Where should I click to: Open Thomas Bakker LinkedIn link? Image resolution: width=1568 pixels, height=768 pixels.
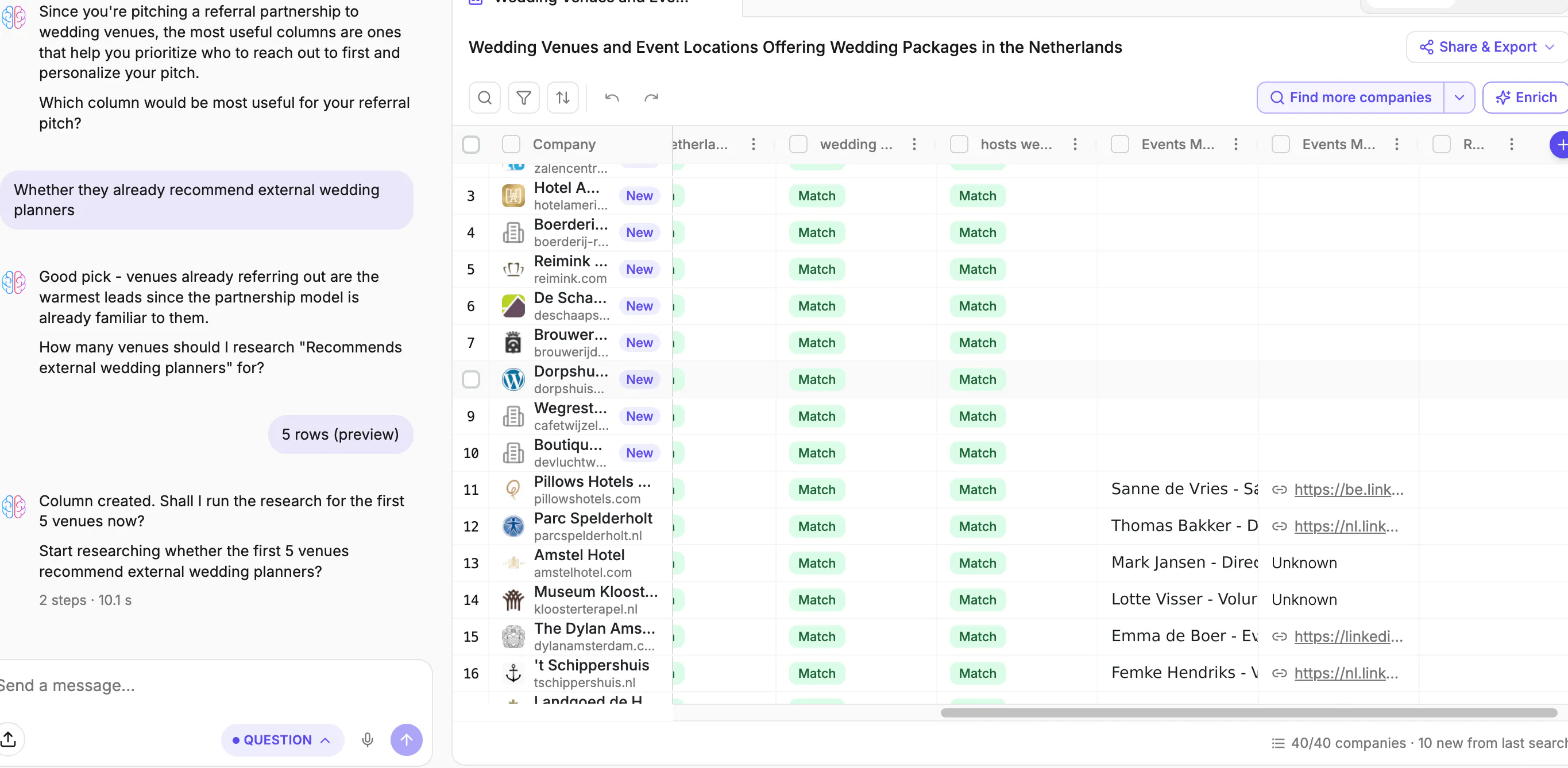coord(1346,526)
